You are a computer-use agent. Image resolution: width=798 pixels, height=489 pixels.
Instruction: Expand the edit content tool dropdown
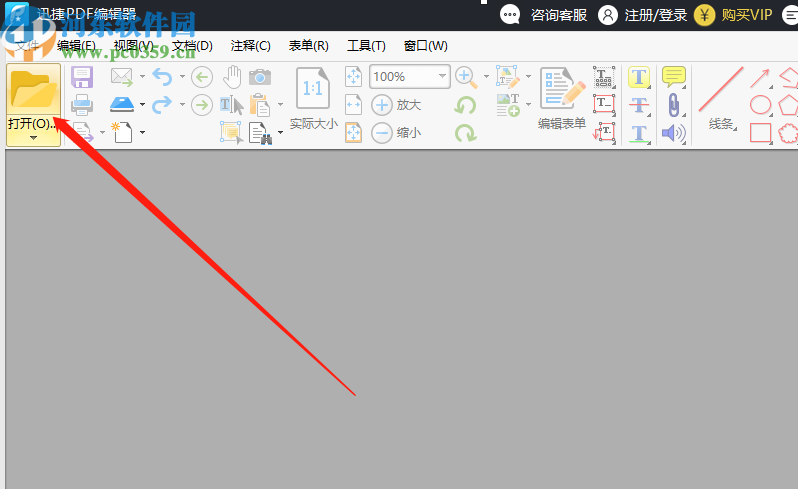[x=528, y=77]
